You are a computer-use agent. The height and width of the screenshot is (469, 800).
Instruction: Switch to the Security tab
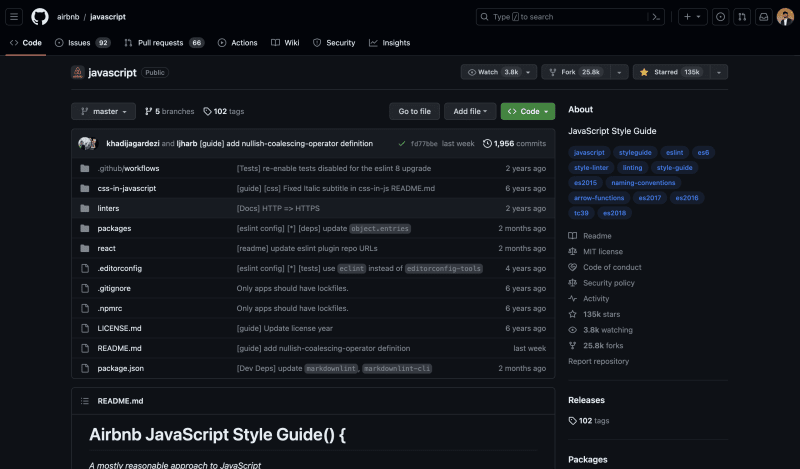click(334, 43)
